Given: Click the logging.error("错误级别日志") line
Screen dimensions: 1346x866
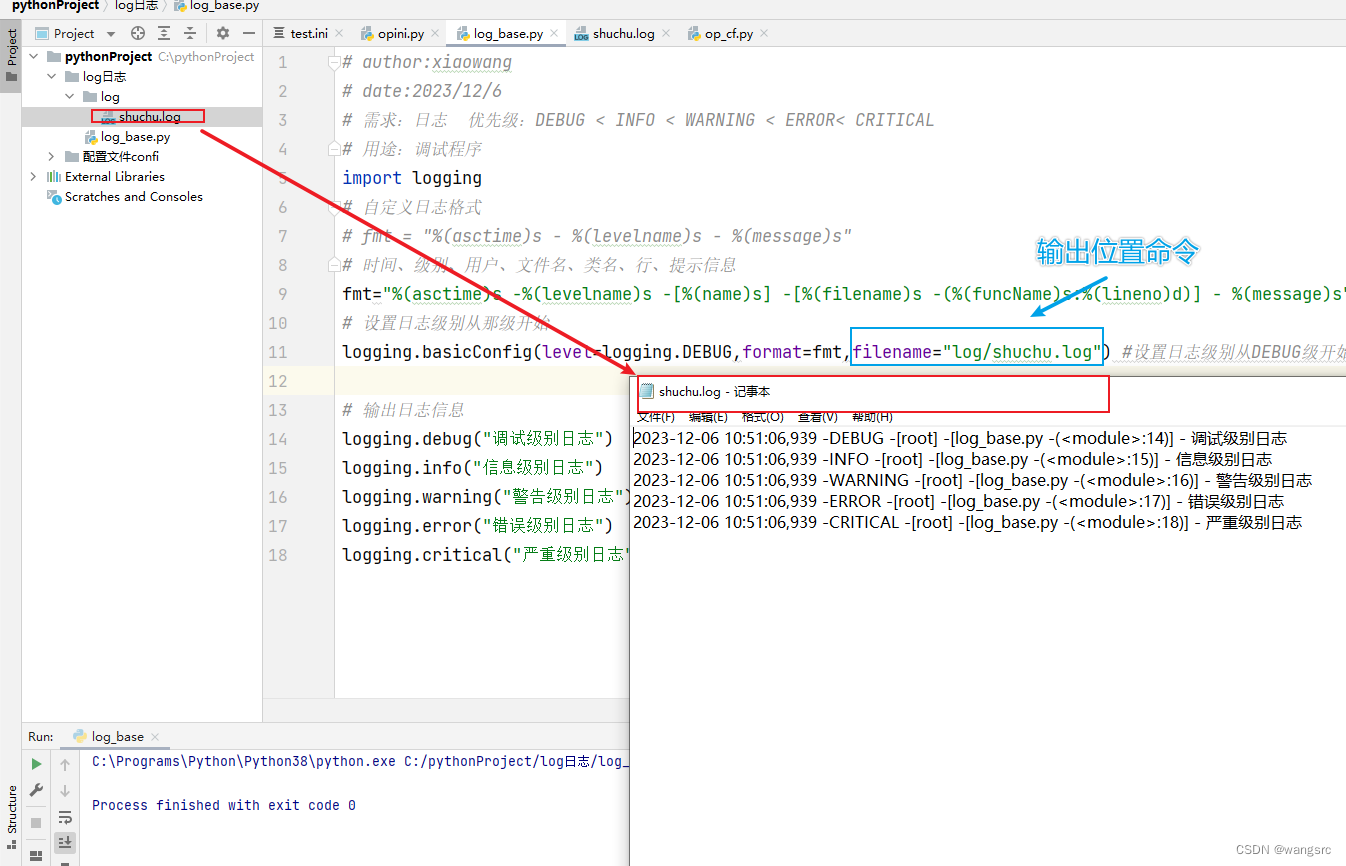Looking at the screenshot, I should (477, 526).
